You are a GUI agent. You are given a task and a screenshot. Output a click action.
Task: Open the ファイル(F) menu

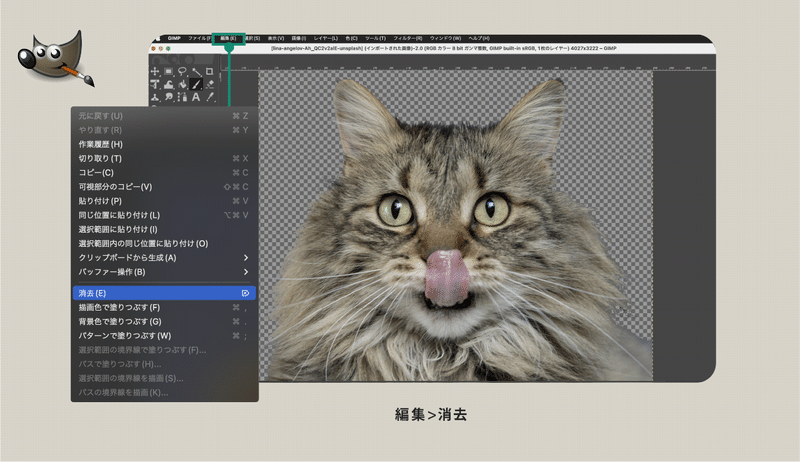tap(199, 38)
